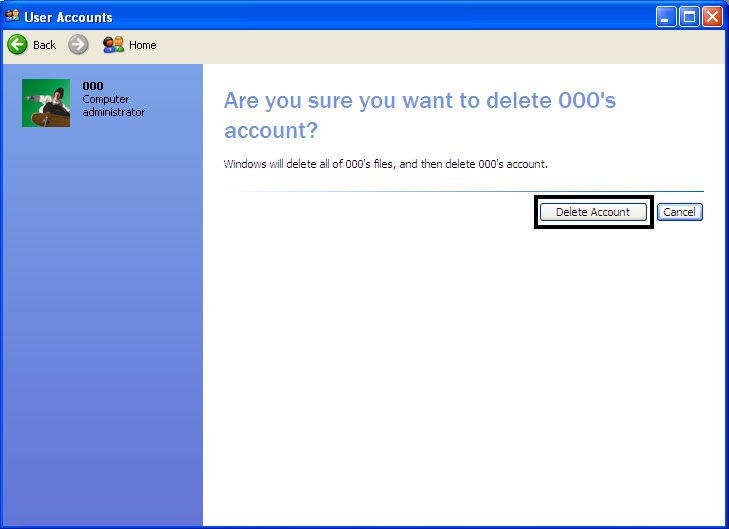Open the Home users icon

(x=113, y=45)
